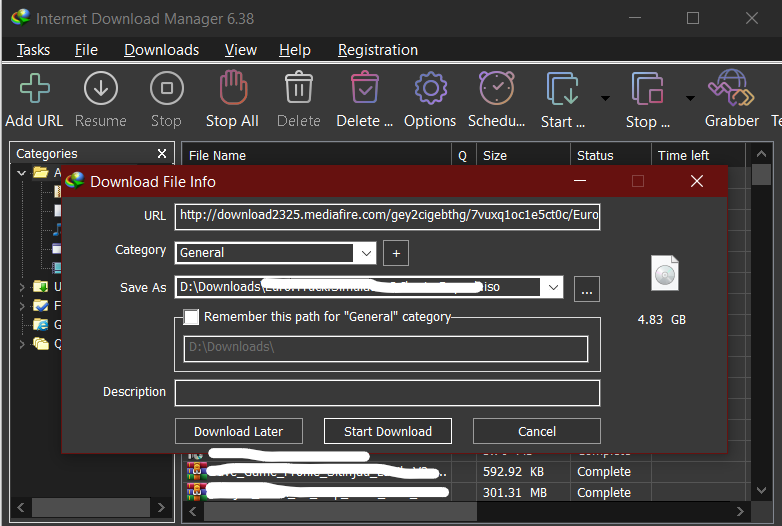This screenshot has height=526, width=782.
Task: Click the Delete trash icon
Action: (299, 87)
